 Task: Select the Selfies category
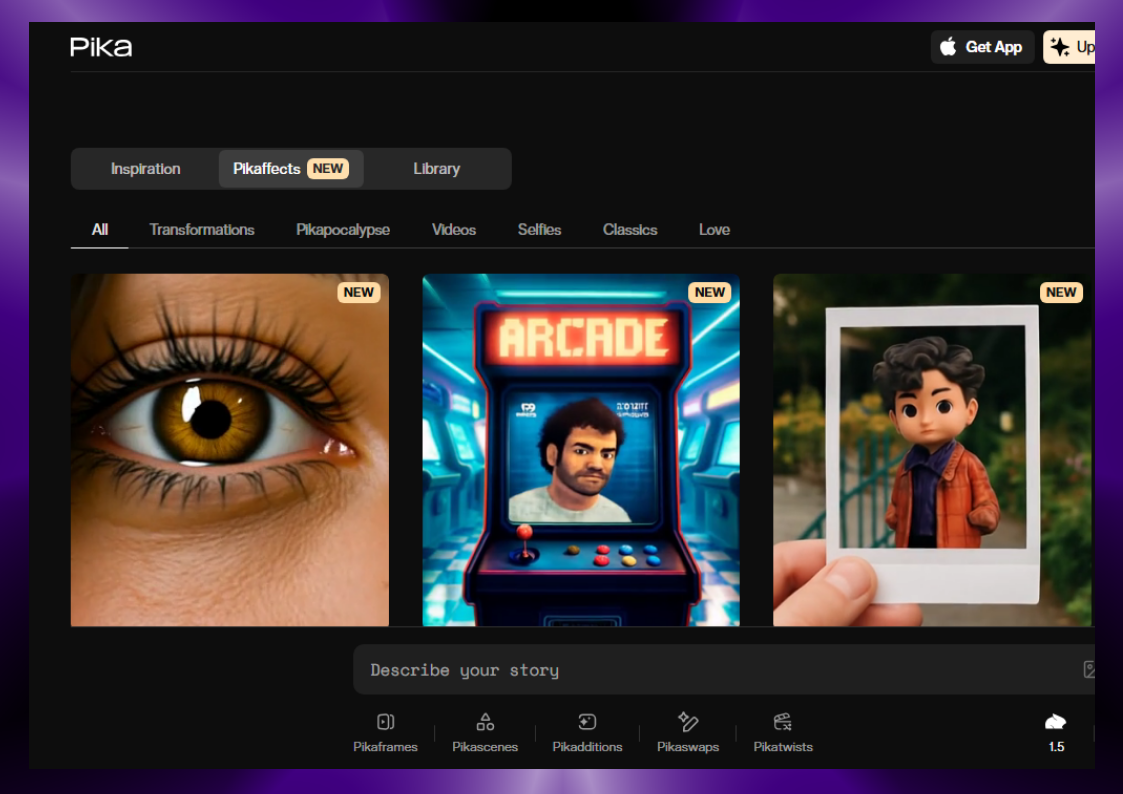click(x=539, y=230)
